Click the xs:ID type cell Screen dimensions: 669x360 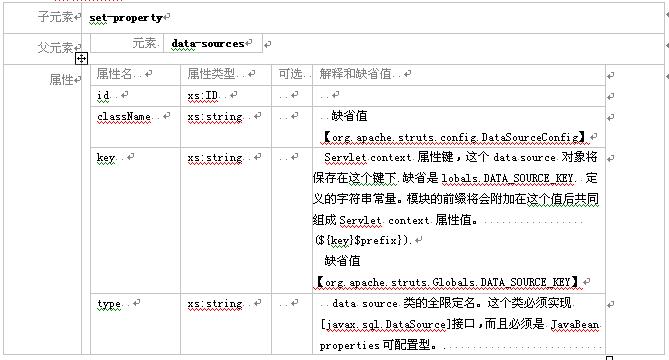point(226,96)
